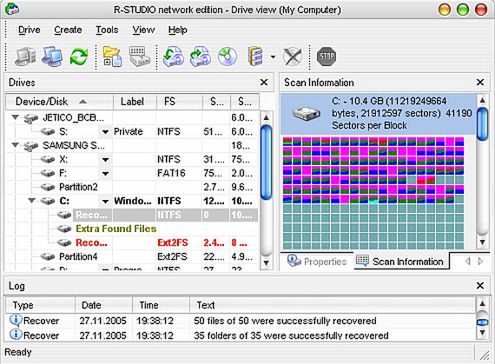Select the '50 files of 50' log entry
Screen dimensions: 495x364
point(240,321)
